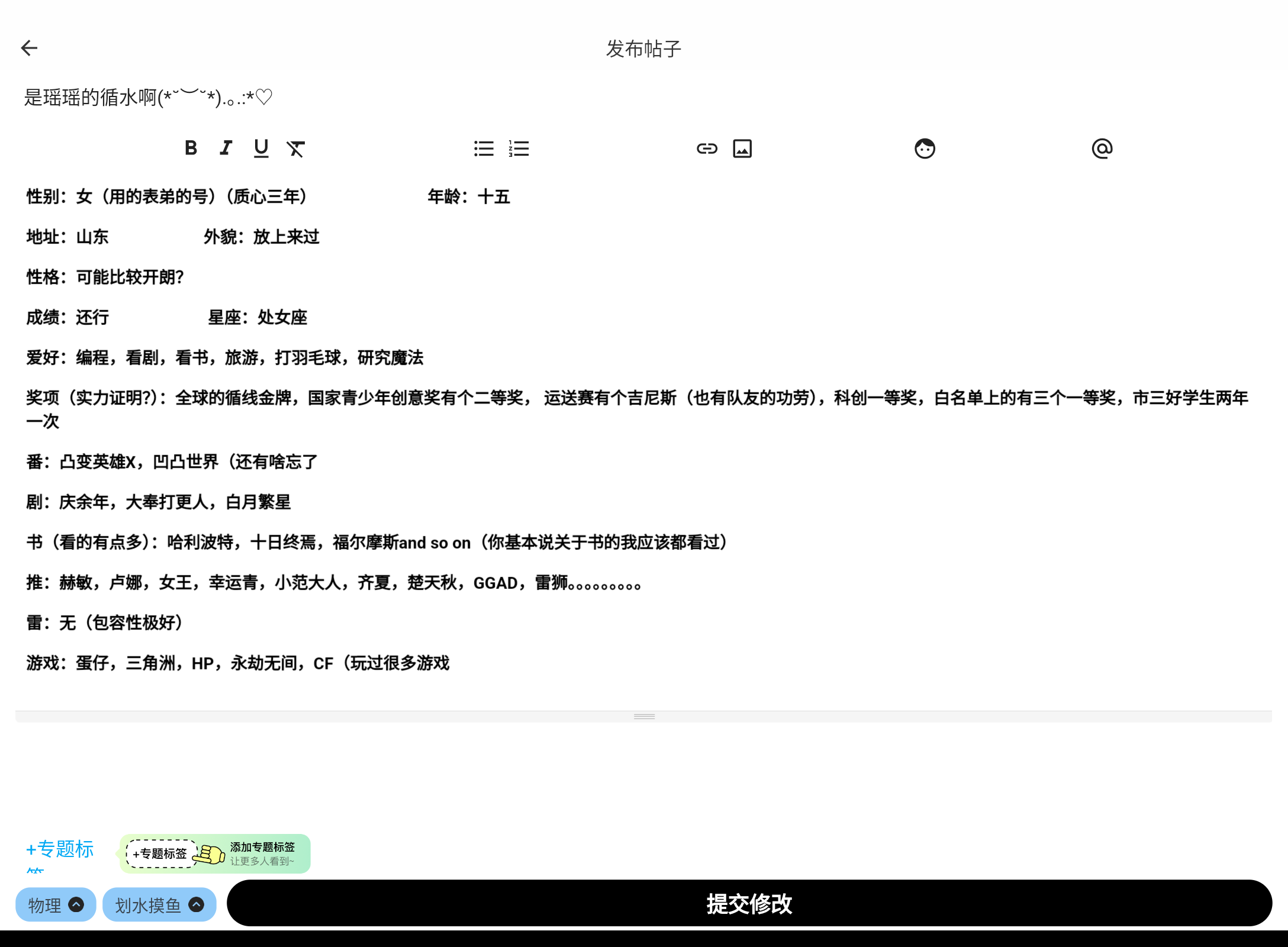
Task: Click the 游戏：蛋仔，三角洲 line
Action: click(x=238, y=663)
